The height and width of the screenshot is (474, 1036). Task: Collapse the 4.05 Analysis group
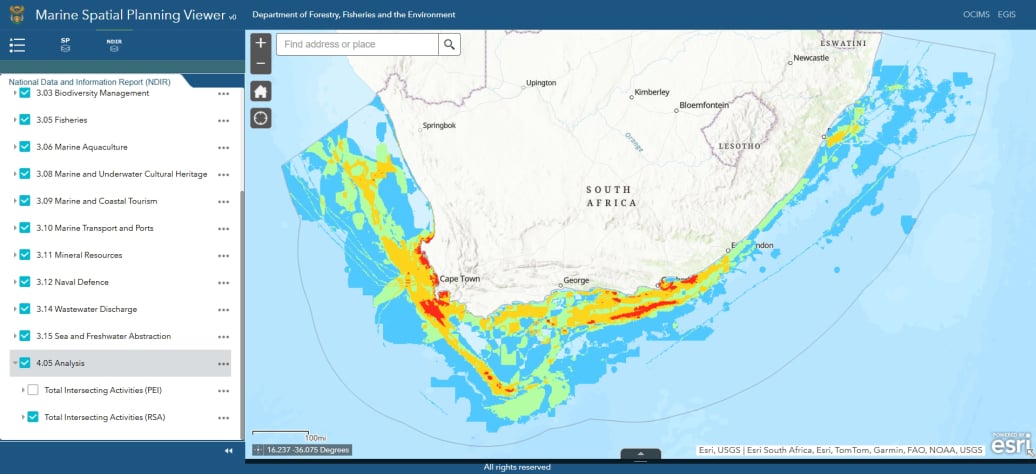(15, 363)
